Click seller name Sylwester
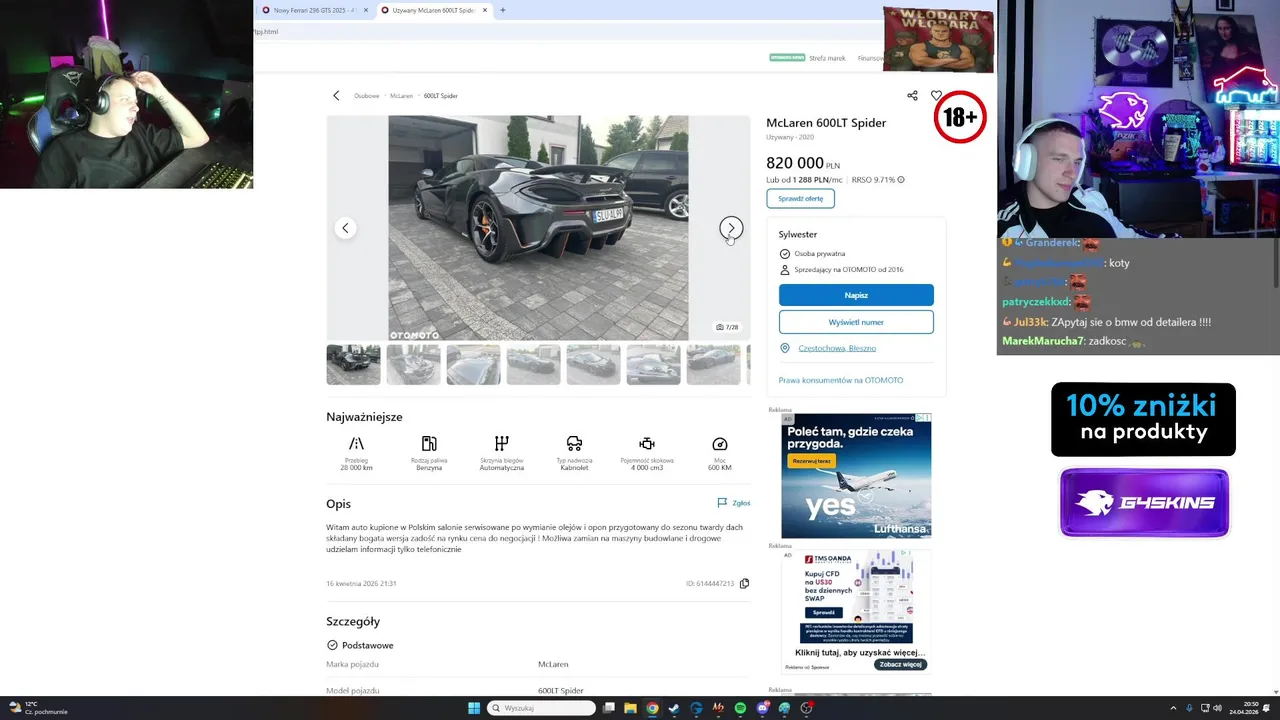The height and width of the screenshot is (720, 1280). coord(798,234)
